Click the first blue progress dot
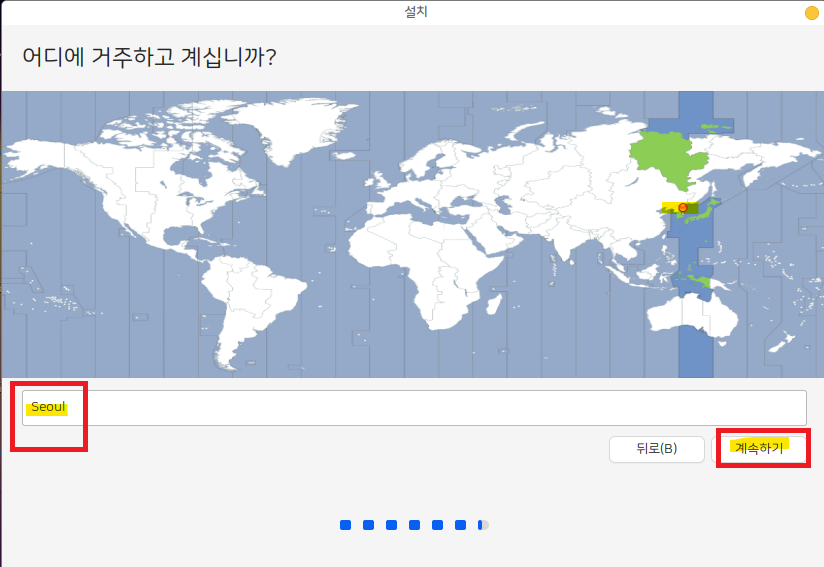Image resolution: width=824 pixels, height=567 pixels. (x=345, y=525)
